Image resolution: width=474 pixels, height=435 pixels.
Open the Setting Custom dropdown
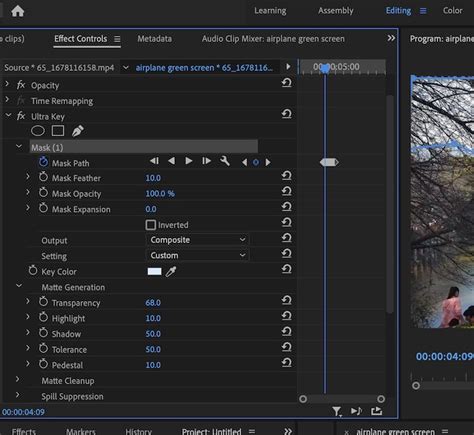(x=198, y=255)
